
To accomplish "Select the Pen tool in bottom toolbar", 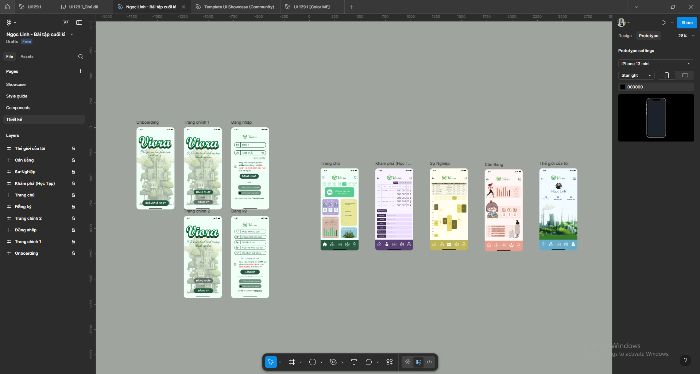I will (x=333, y=362).
